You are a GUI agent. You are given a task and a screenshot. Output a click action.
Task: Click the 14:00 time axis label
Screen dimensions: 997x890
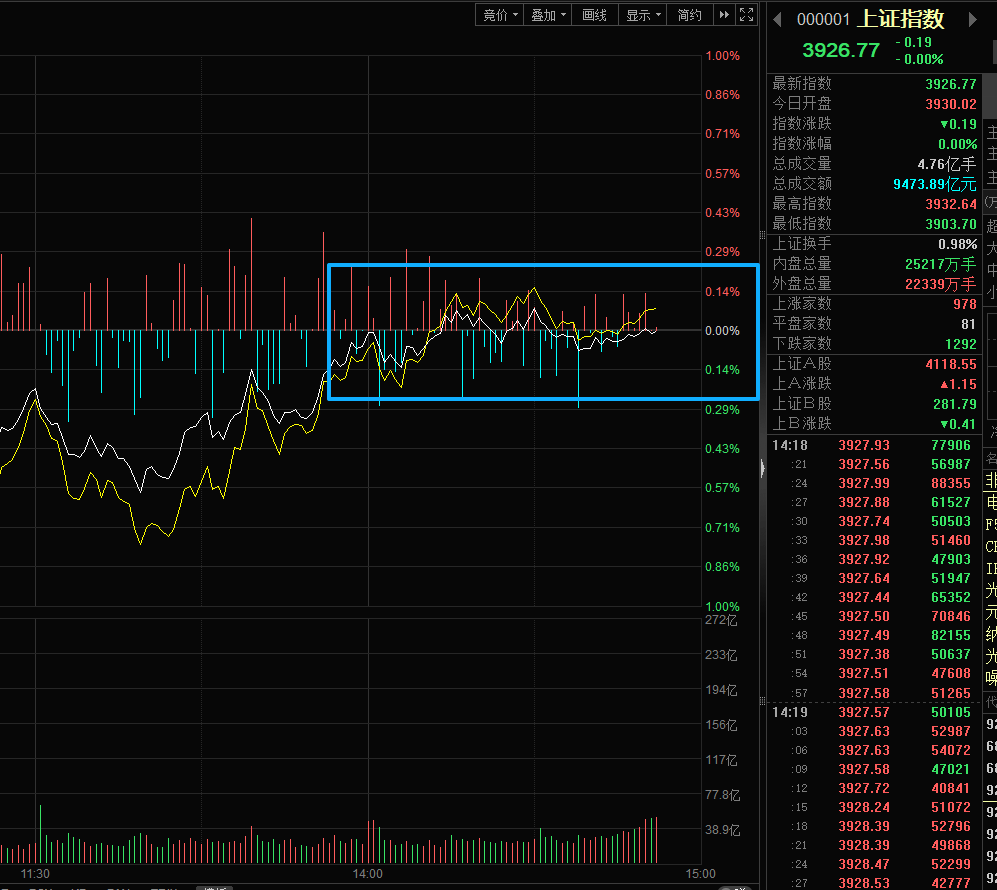click(368, 874)
